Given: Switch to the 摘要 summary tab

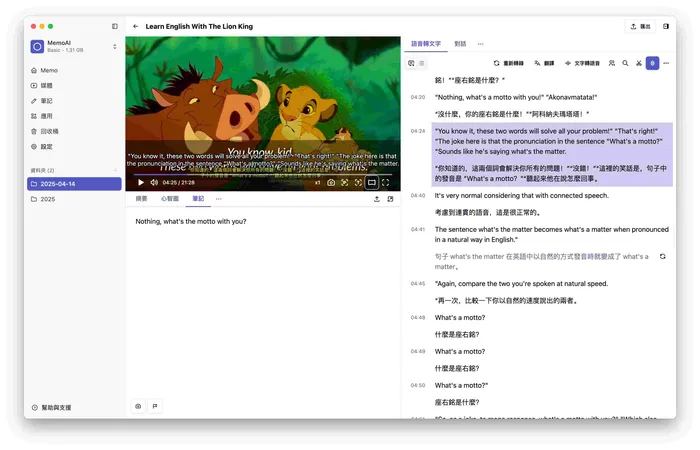Looking at the screenshot, I should (142, 199).
